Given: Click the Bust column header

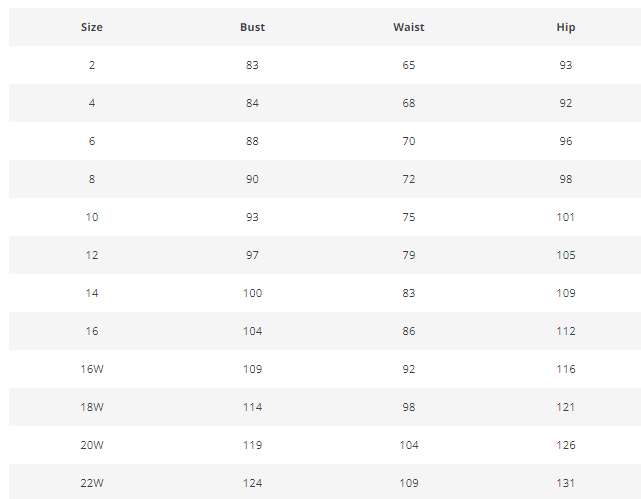Looking at the screenshot, I should click(x=252, y=27).
